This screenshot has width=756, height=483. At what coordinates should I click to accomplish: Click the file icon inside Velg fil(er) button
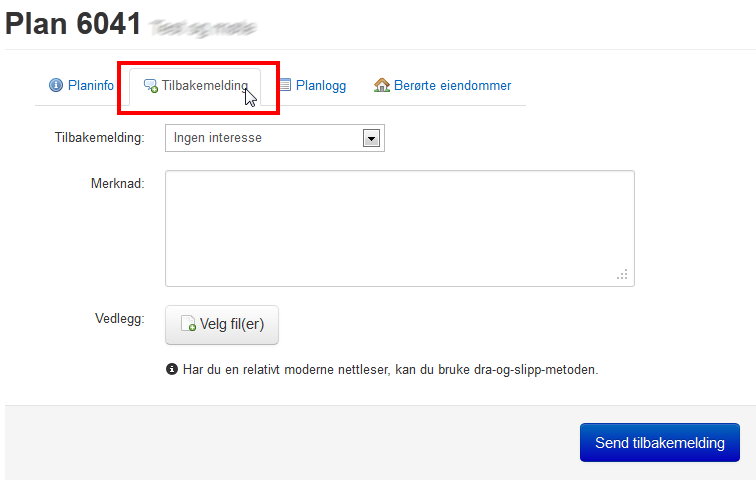(x=188, y=325)
